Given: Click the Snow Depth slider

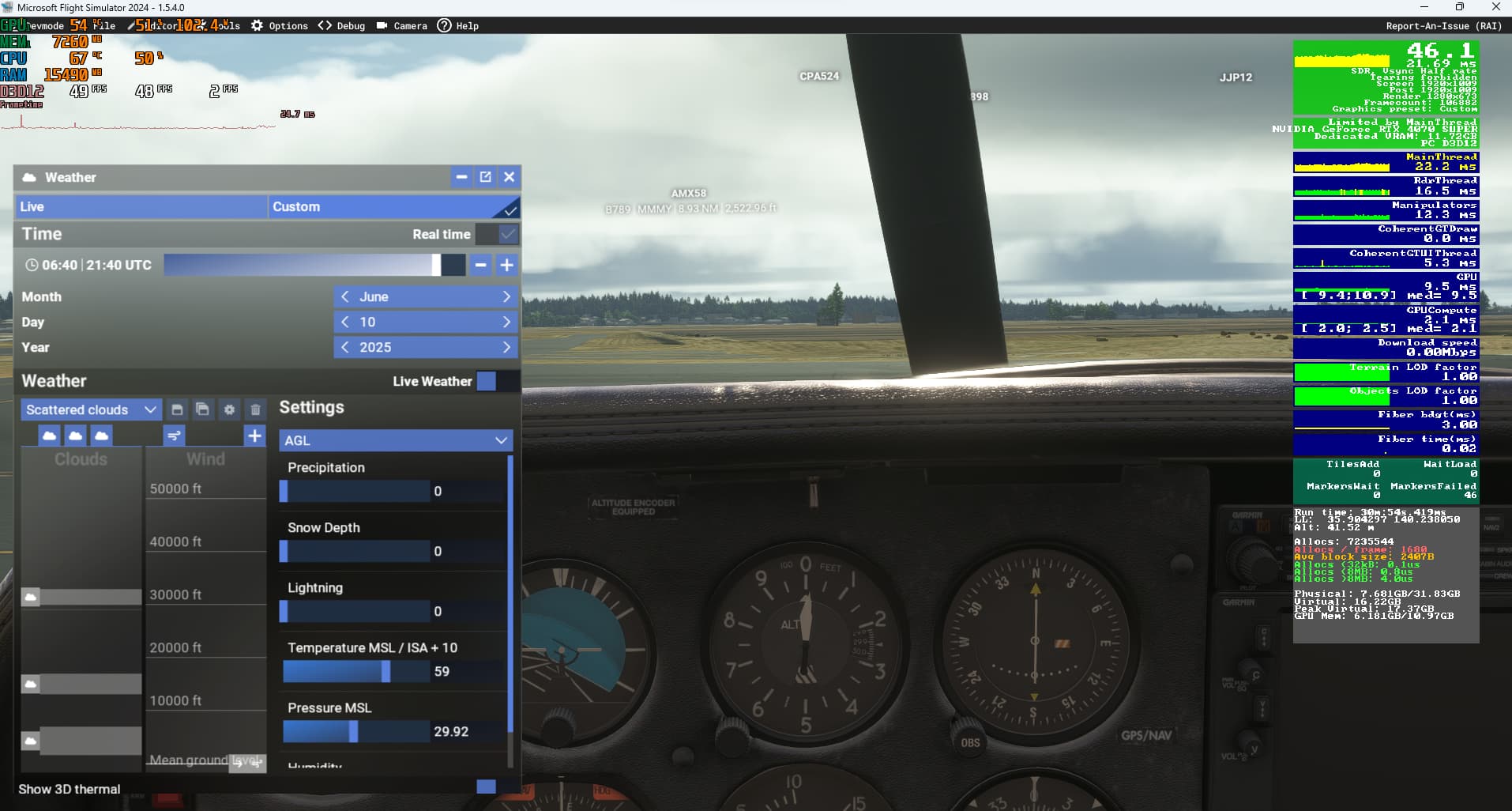Looking at the screenshot, I should (x=355, y=551).
